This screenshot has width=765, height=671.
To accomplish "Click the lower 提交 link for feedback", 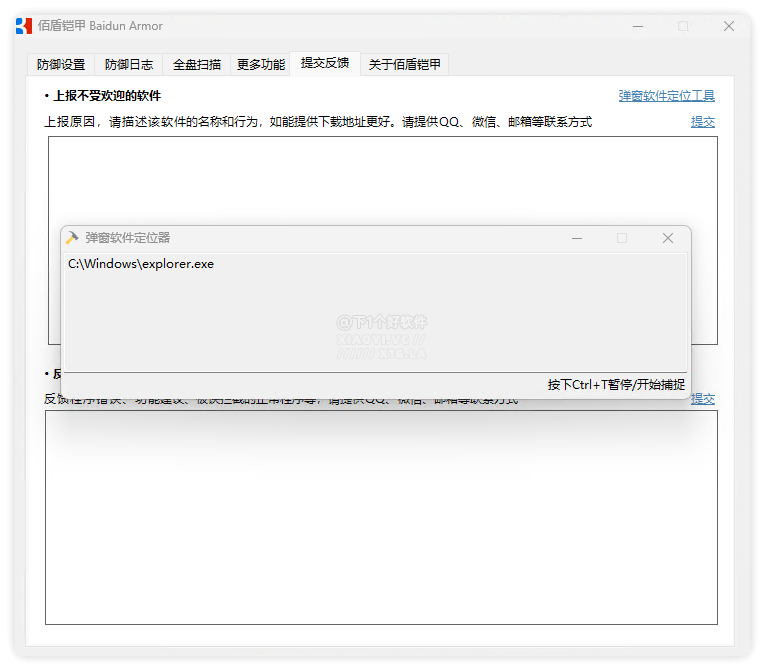I will [703, 399].
